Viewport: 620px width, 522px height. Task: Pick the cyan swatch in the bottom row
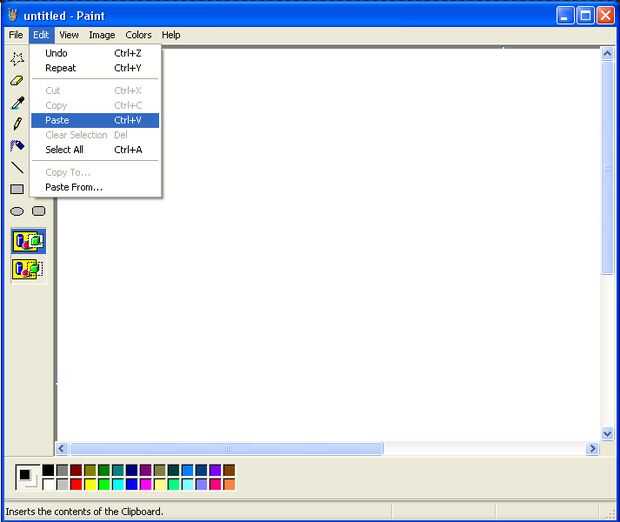pos(118,484)
